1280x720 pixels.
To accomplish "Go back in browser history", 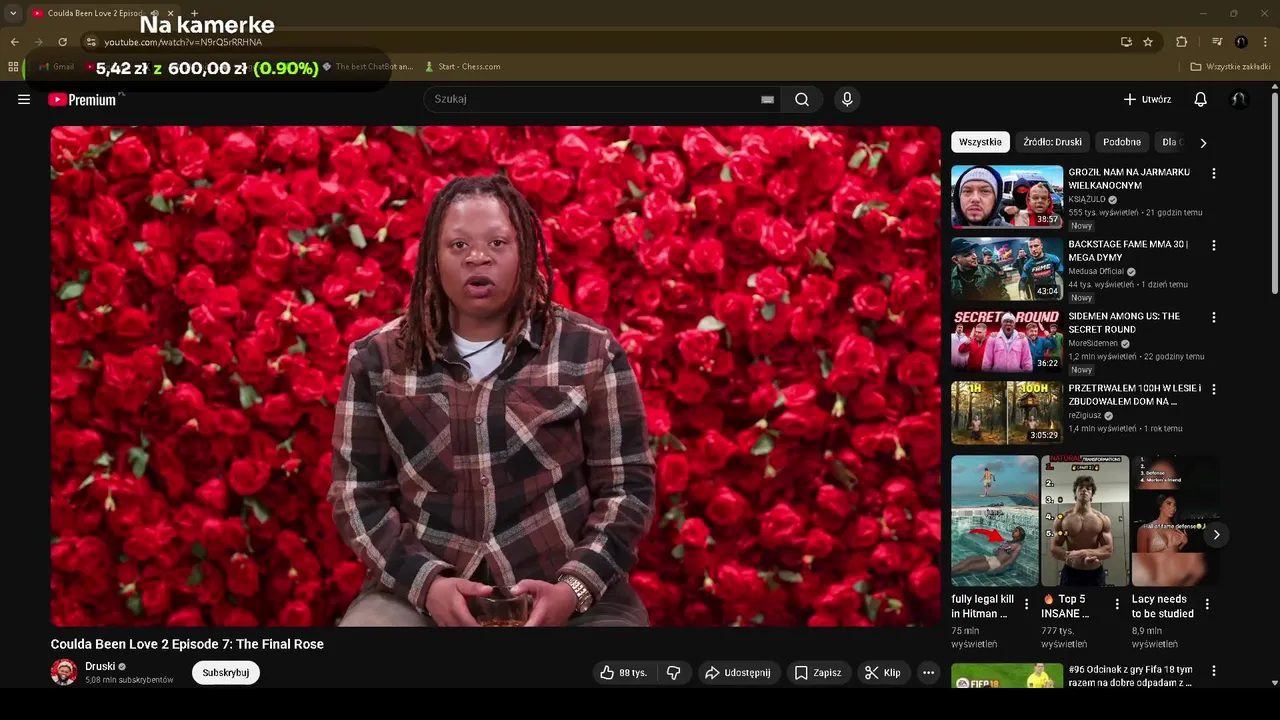I will [x=14, y=42].
